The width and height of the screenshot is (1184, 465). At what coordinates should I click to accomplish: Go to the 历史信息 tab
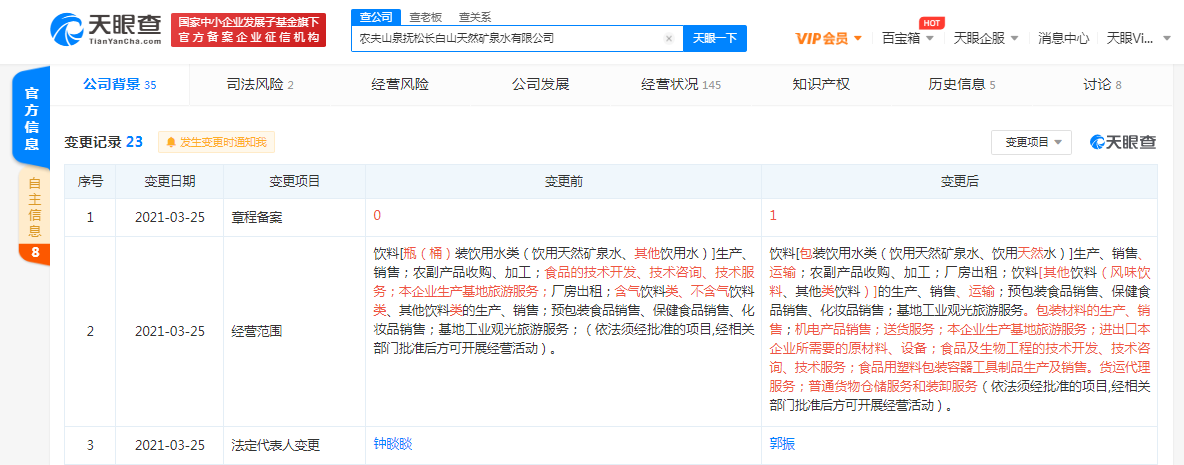[x=961, y=85]
